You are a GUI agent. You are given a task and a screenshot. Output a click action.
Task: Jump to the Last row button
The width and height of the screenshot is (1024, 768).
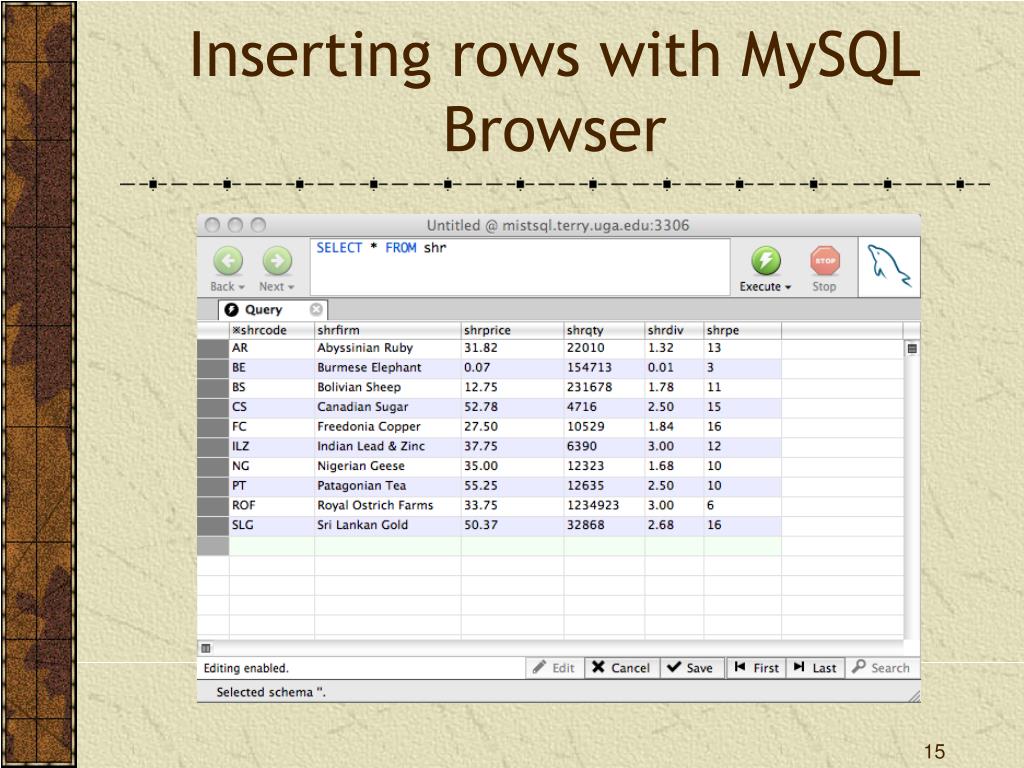(815, 668)
